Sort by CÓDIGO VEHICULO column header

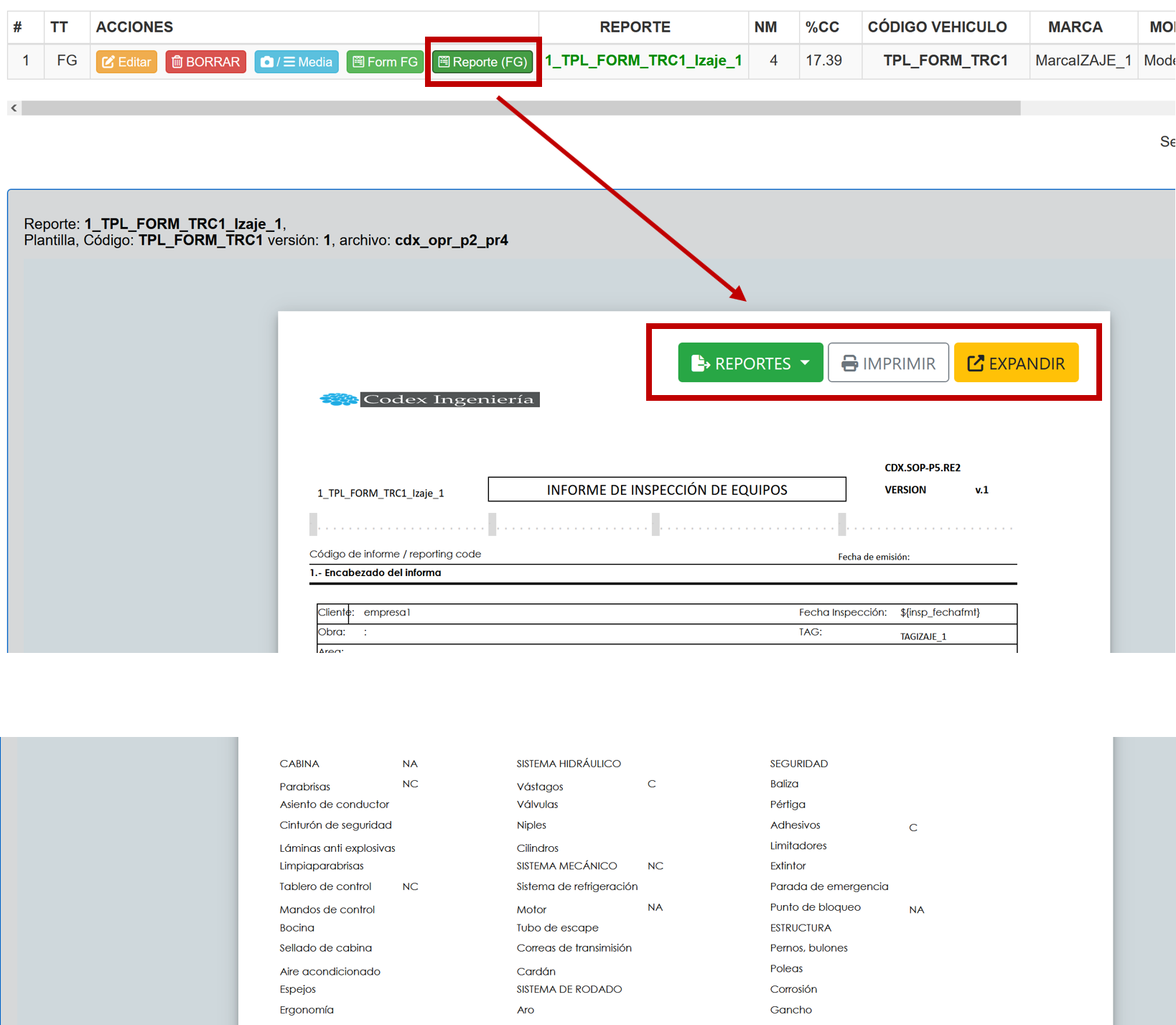937,27
